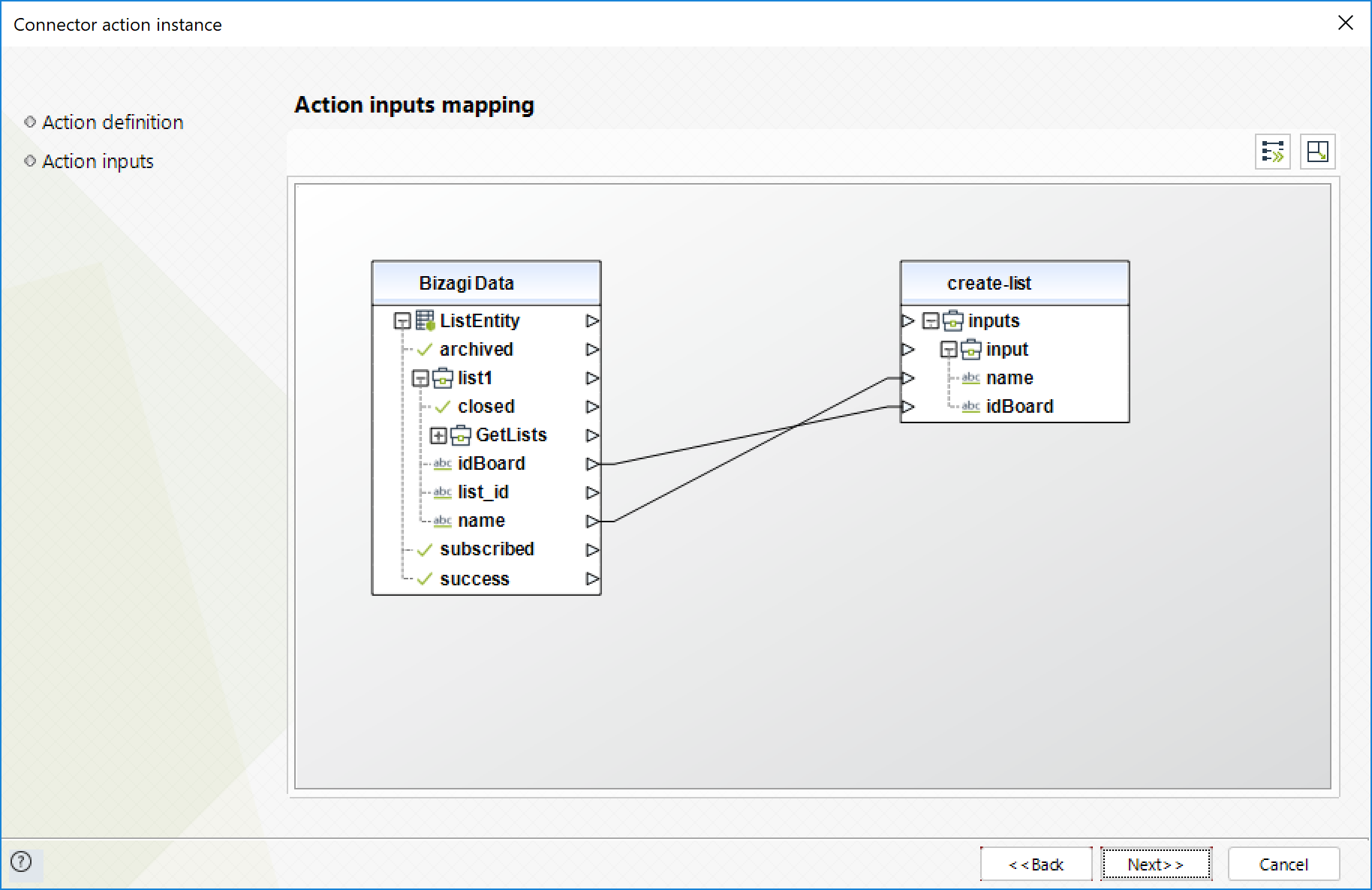The image size is (1372, 890).
Task: Click the Bizagi Data box header
Action: click(486, 283)
